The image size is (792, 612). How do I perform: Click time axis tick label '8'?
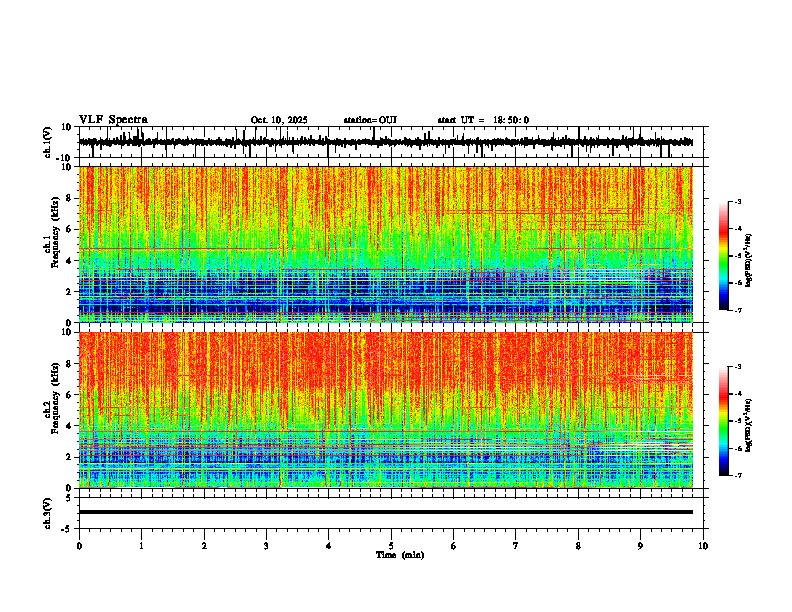tap(578, 546)
